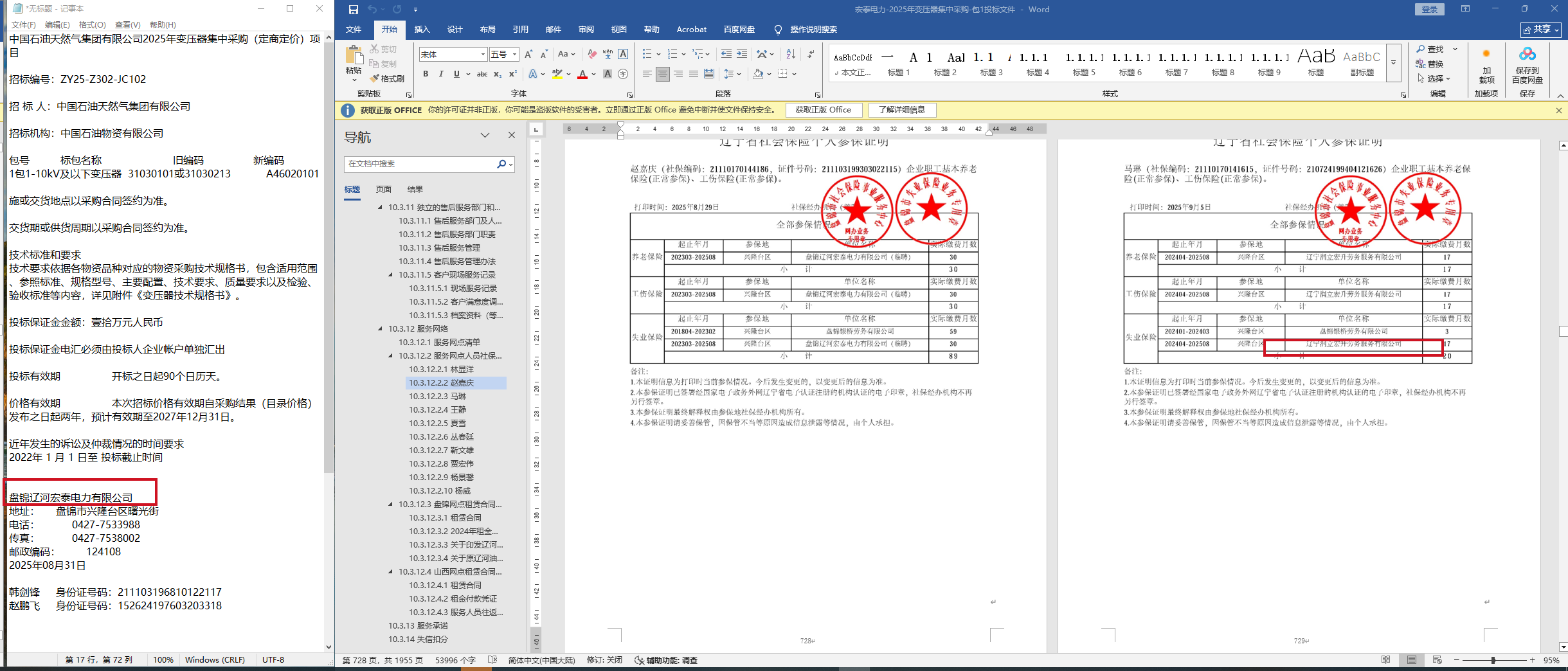Click the Paste icon in Word ribbon
The height and width of the screenshot is (671, 1568).
pyautogui.click(x=354, y=55)
